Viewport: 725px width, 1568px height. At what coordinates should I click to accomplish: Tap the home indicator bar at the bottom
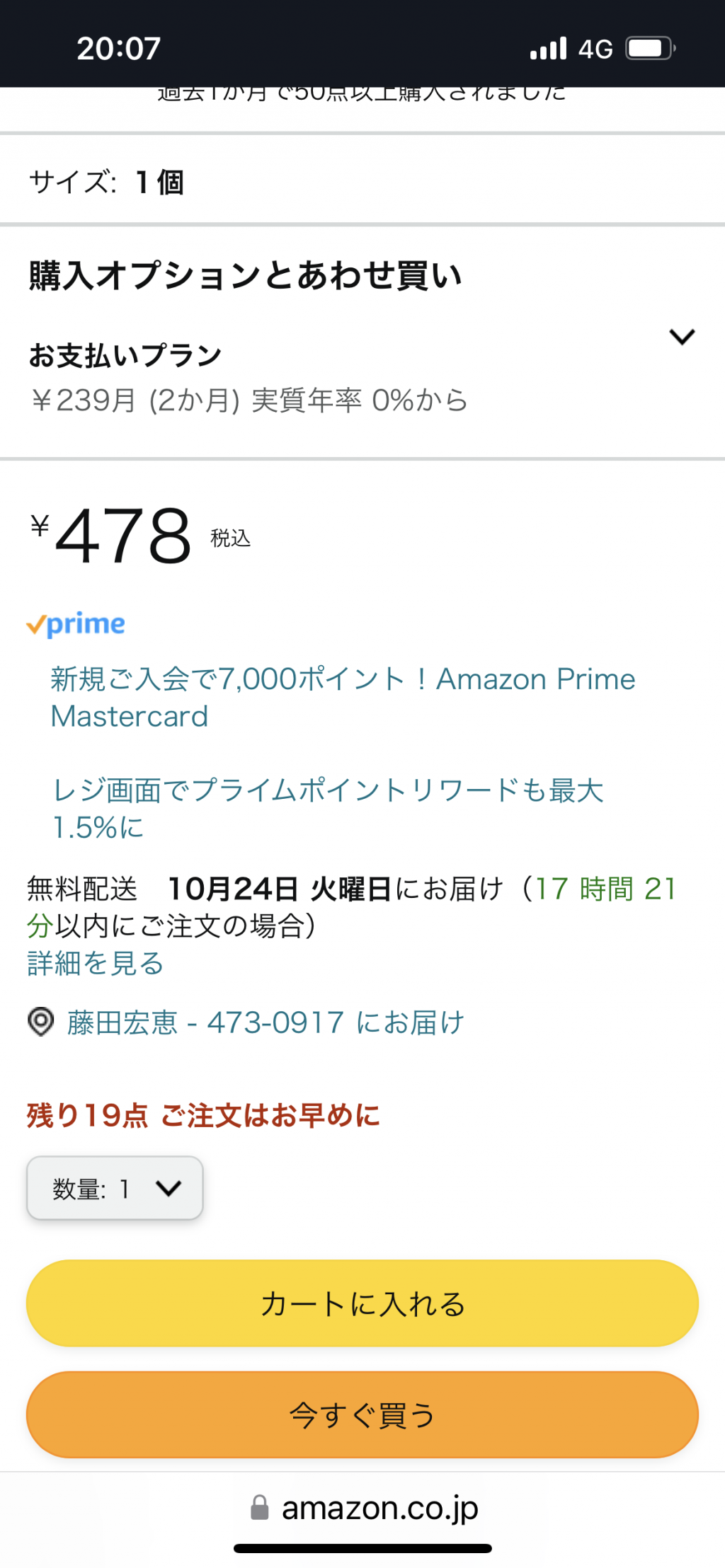(x=362, y=1548)
